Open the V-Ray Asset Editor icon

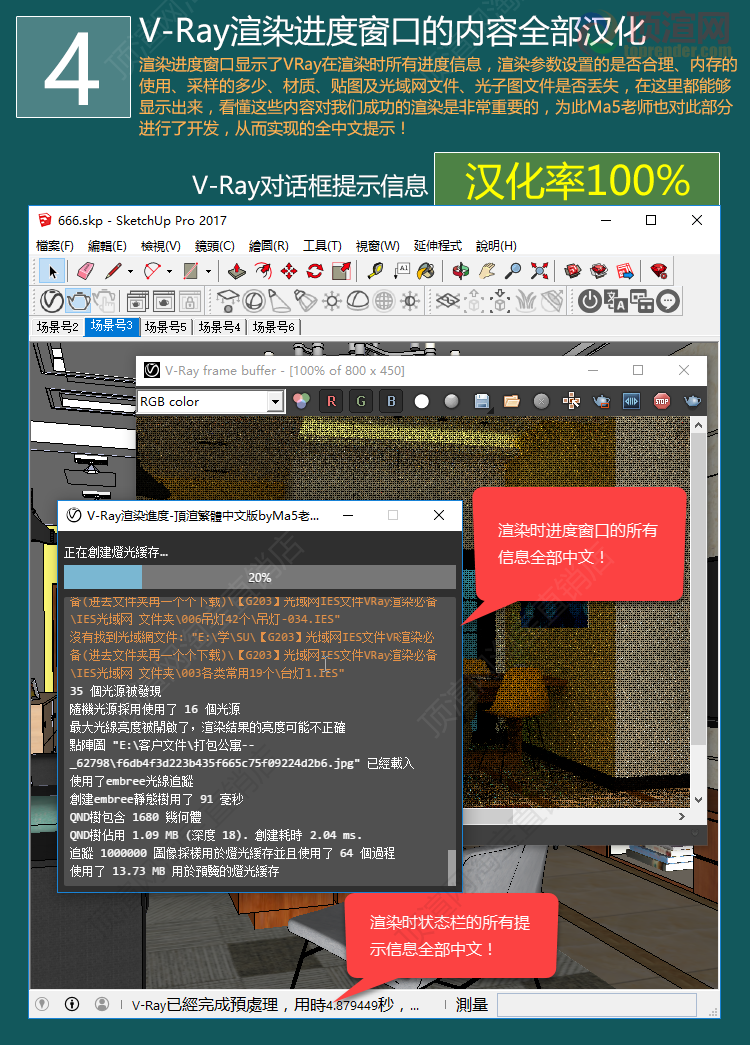pyautogui.click(x=51, y=301)
